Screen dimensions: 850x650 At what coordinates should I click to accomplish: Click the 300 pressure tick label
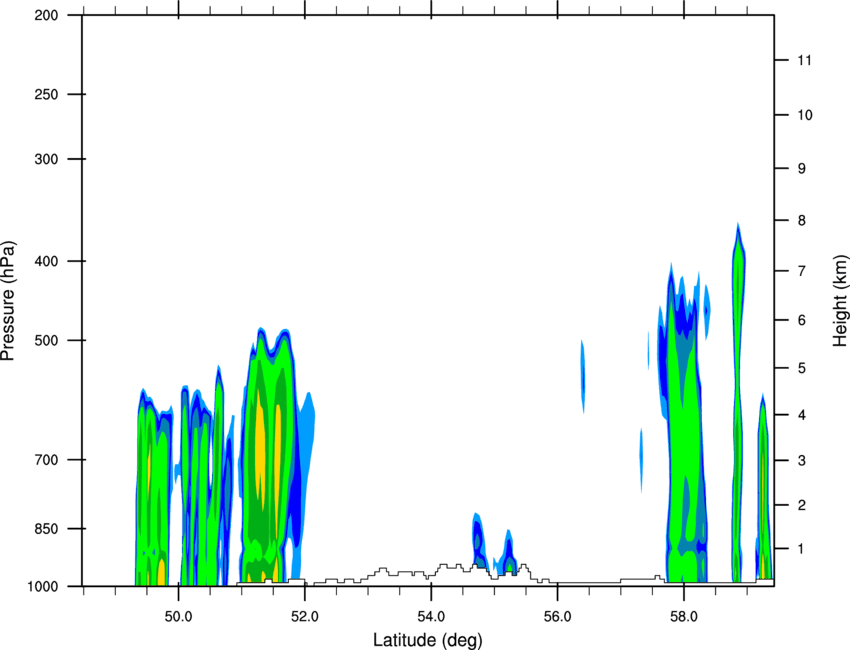tap(46, 159)
